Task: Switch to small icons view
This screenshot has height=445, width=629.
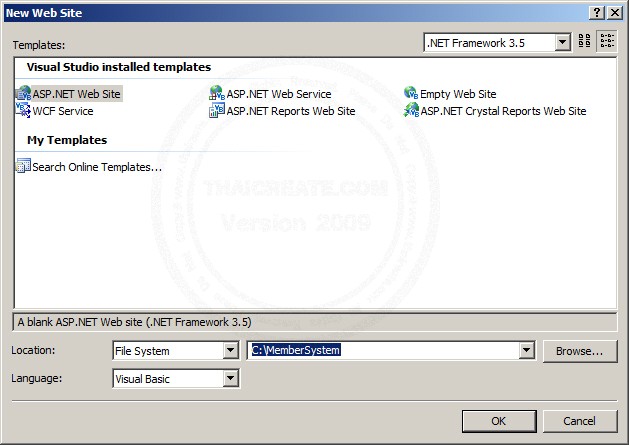Action: [x=607, y=41]
